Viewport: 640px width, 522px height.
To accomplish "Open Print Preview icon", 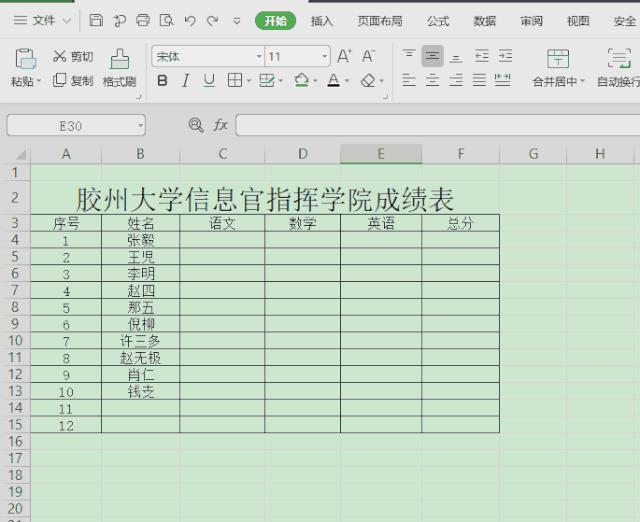I will 166,20.
